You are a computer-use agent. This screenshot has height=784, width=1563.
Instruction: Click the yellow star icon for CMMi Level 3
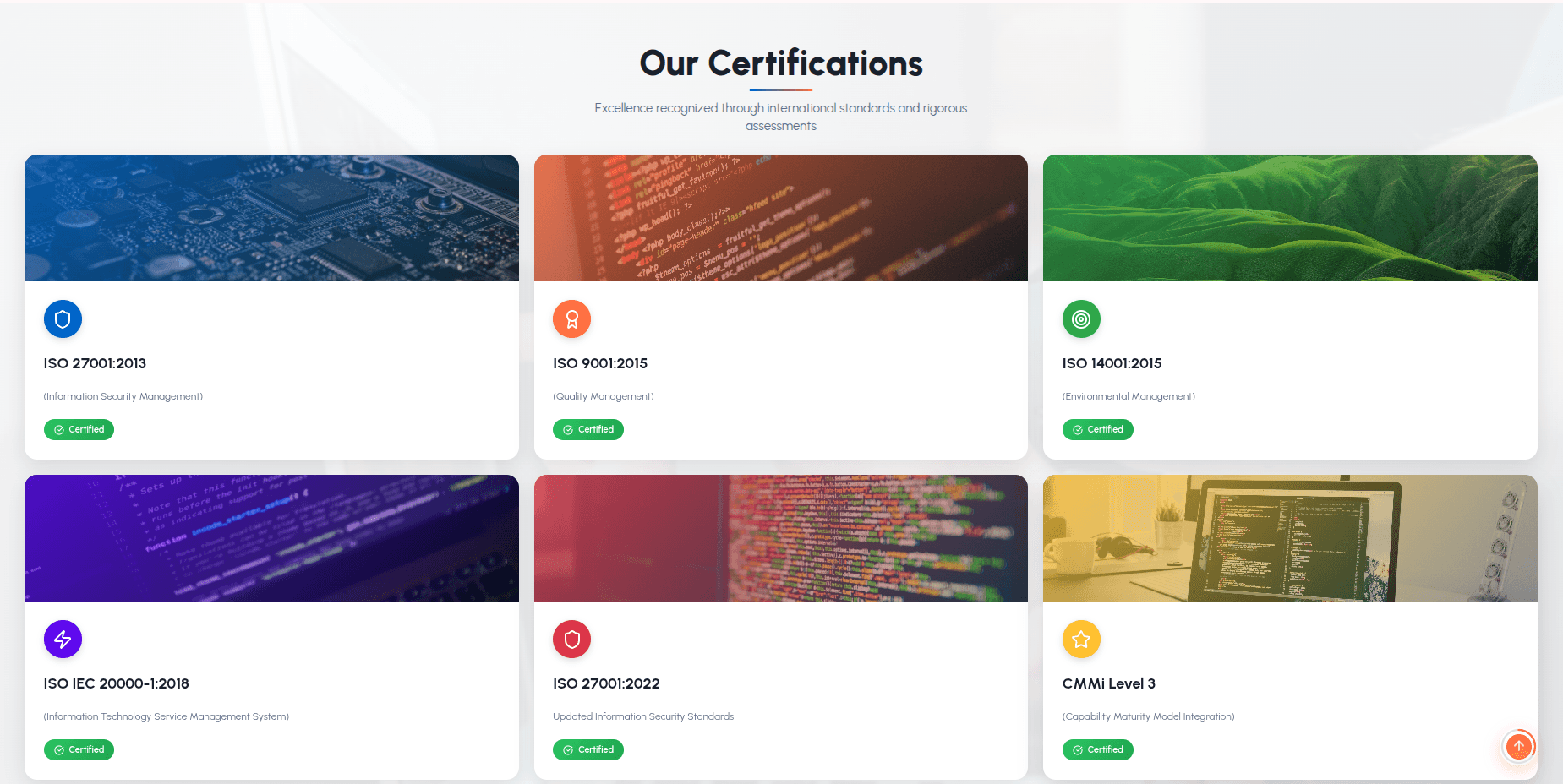(x=1081, y=640)
